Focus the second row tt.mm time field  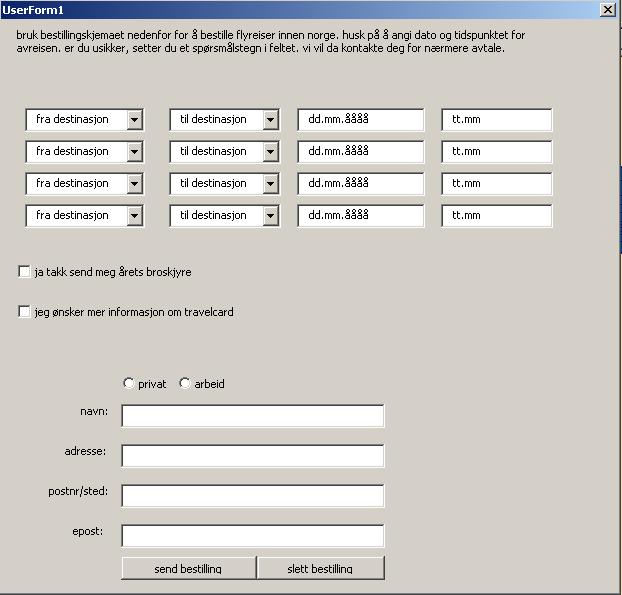pyautogui.click(x=497, y=152)
